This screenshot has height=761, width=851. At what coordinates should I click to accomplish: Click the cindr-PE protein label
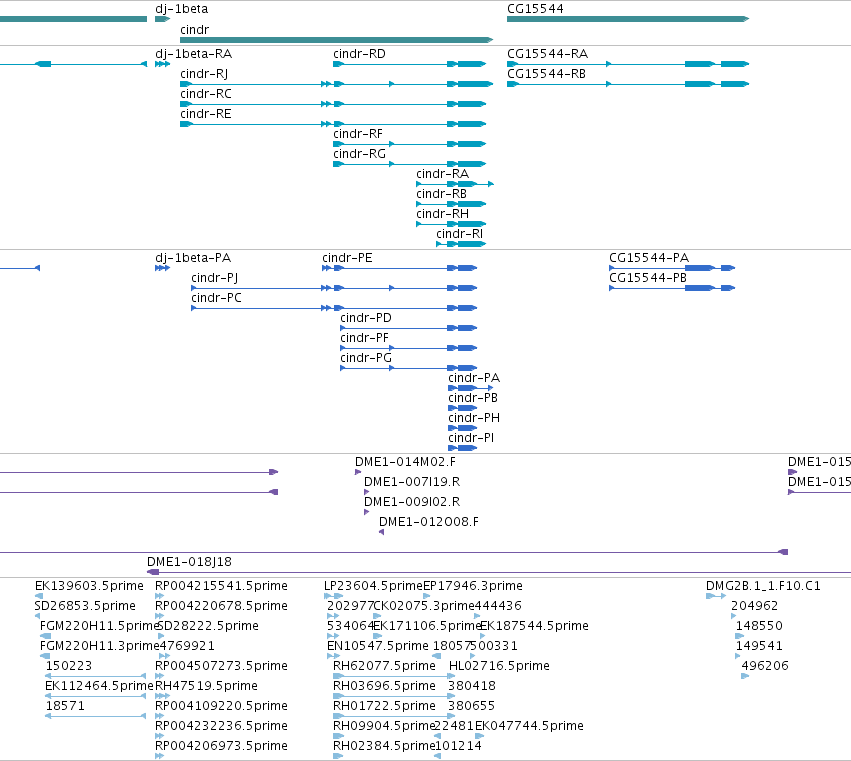click(347, 258)
